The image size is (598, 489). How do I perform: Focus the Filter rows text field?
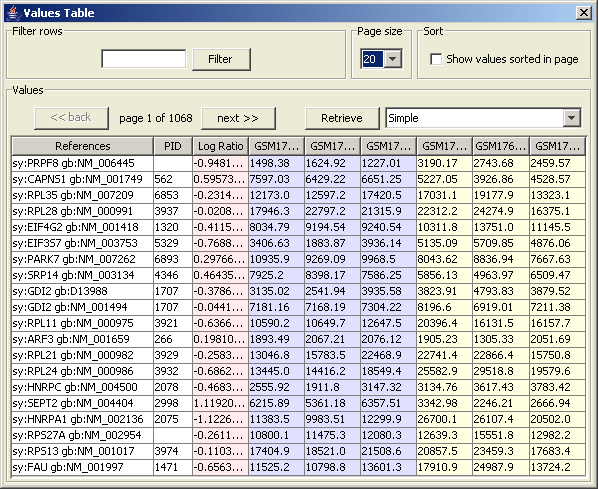(x=144, y=59)
